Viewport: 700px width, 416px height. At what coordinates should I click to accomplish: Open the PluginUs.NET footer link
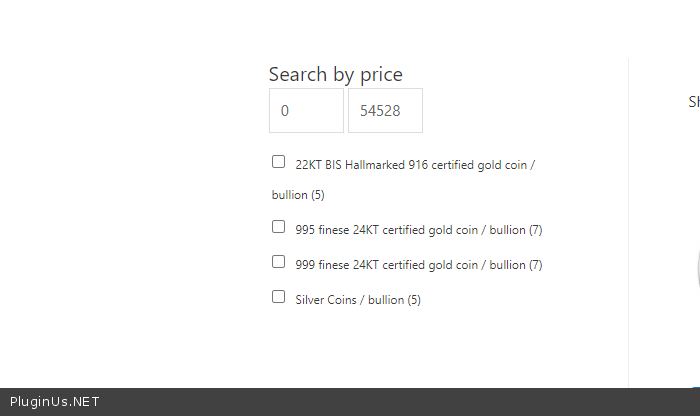point(55,402)
